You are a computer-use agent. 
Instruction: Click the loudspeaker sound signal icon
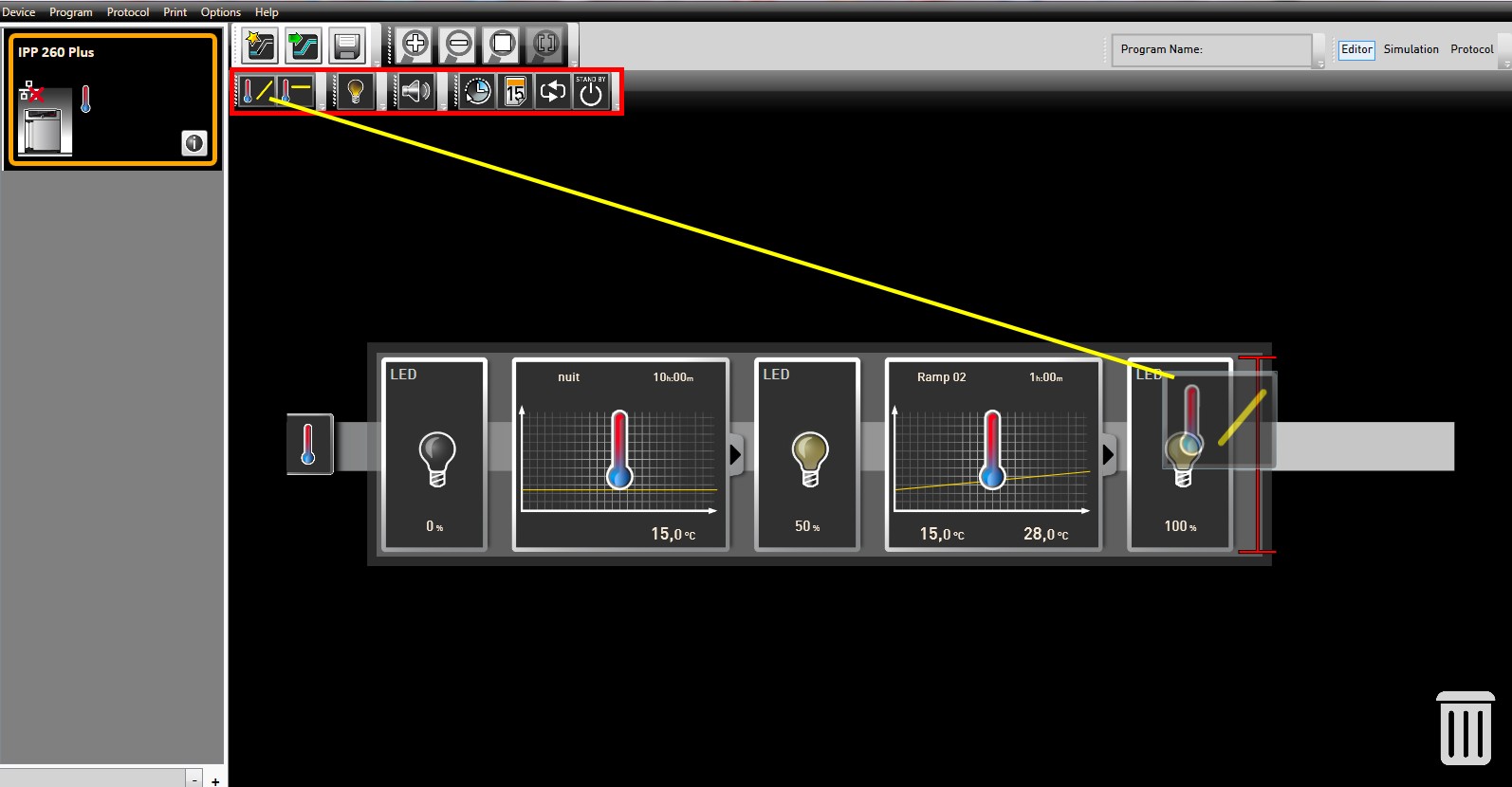415,92
